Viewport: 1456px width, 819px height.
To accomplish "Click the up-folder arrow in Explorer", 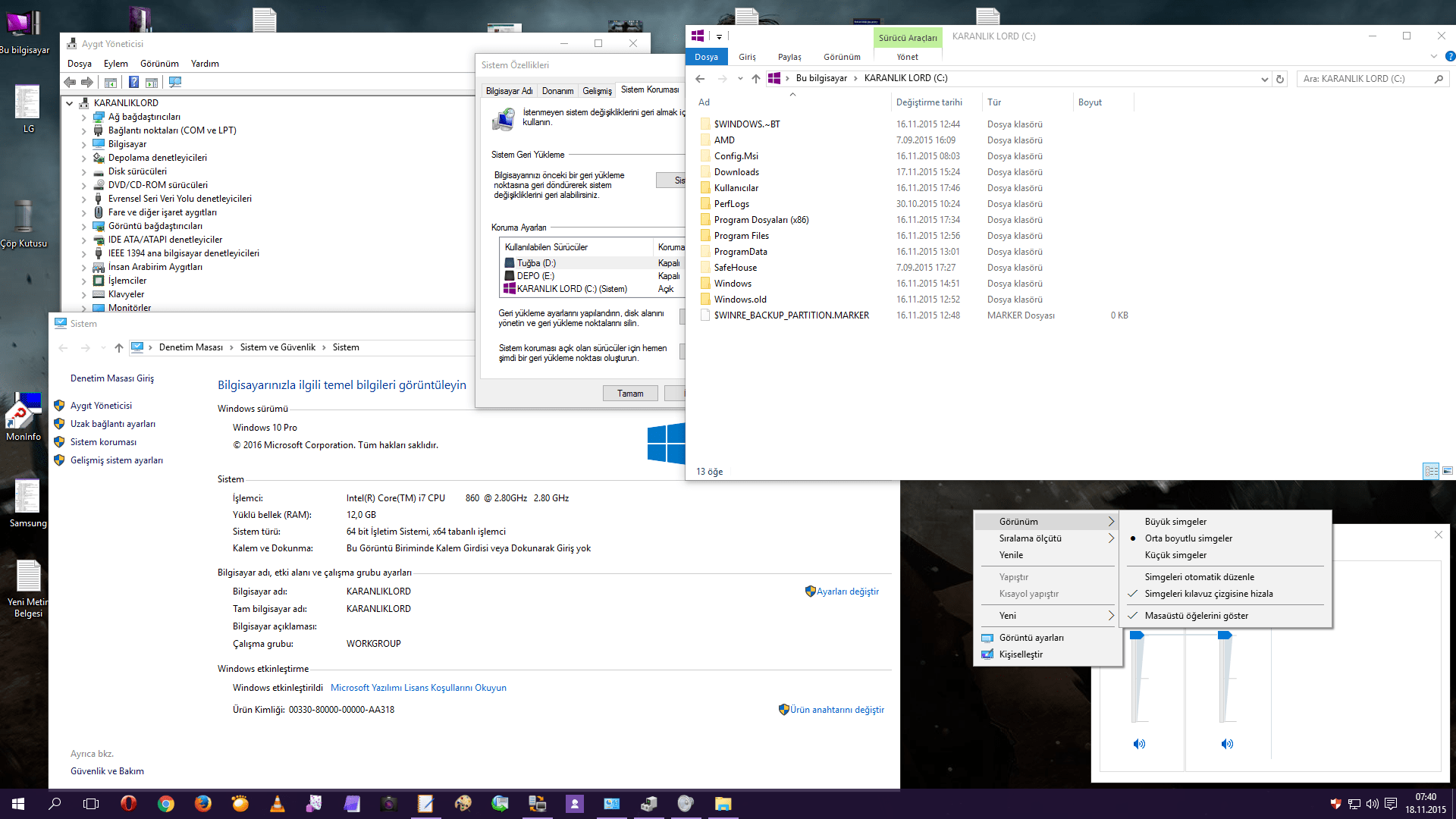I will pos(755,79).
